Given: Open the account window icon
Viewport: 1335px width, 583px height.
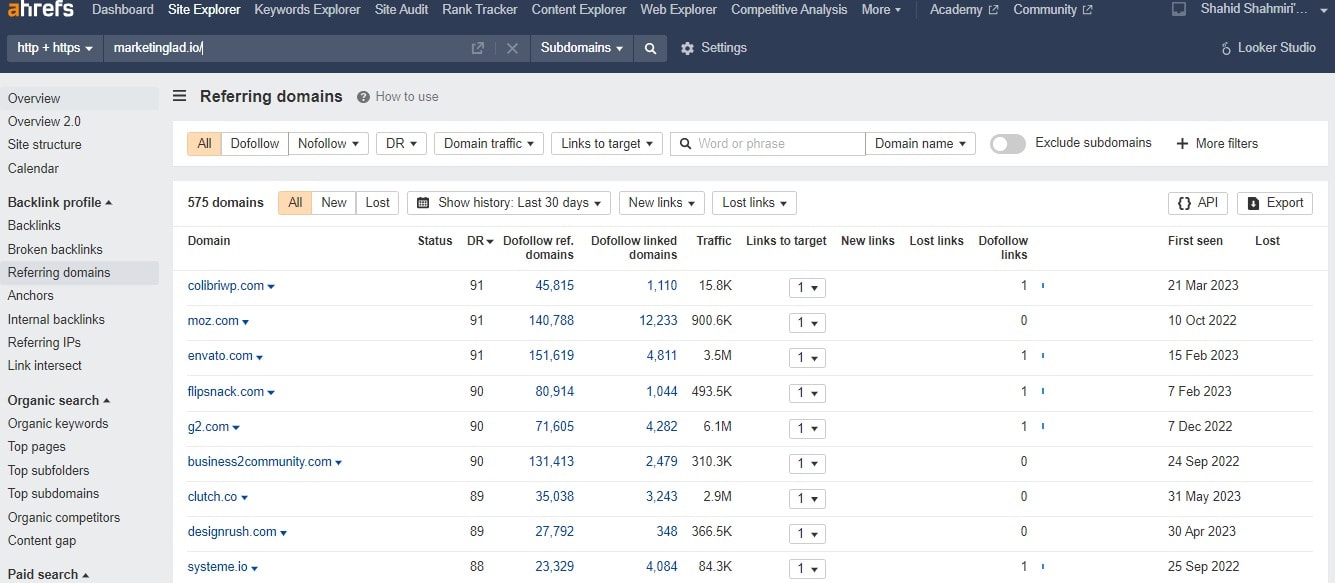Looking at the screenshot, I should click(x=1179, y=9).
